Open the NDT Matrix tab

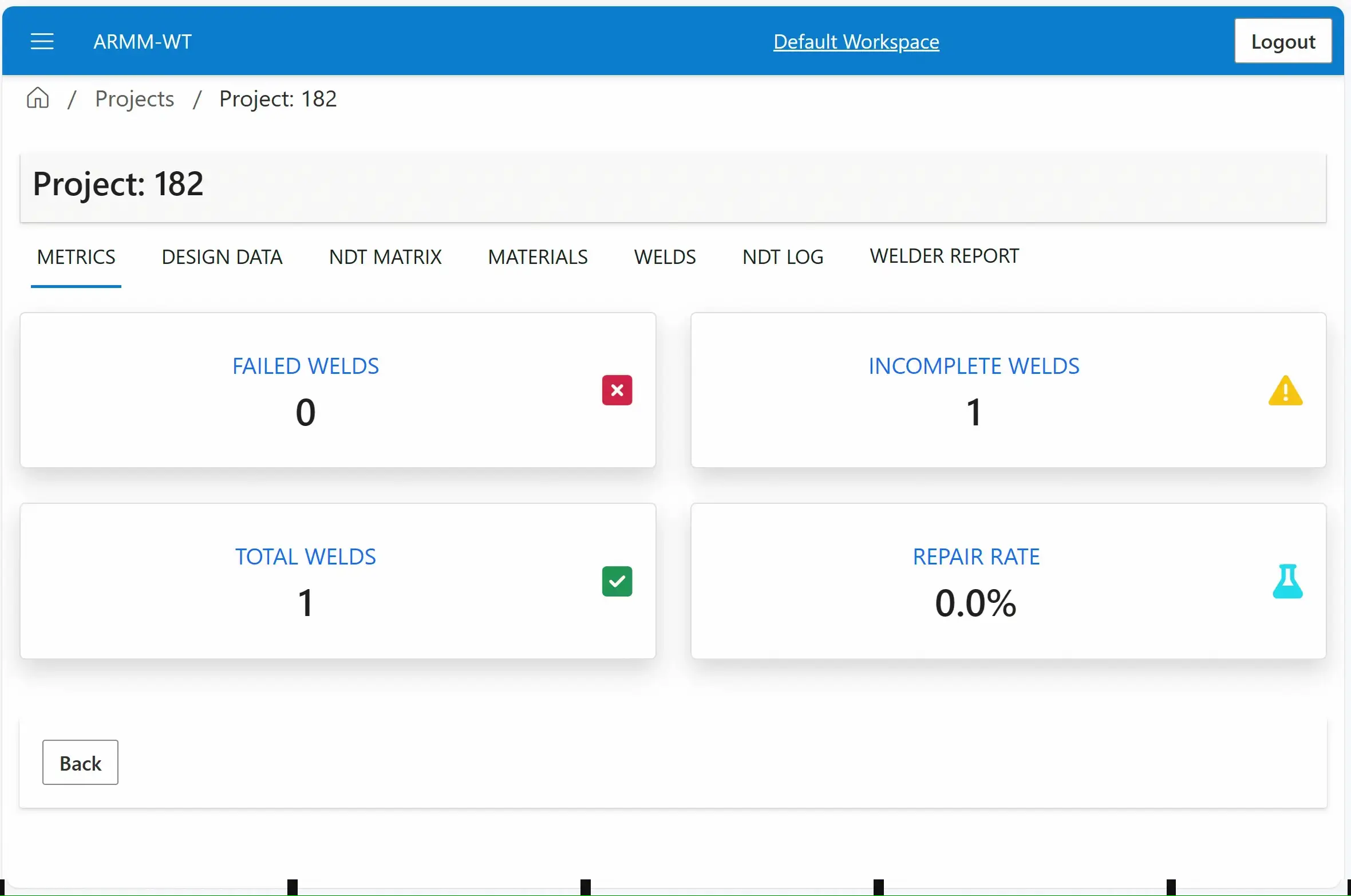[385, 257]
